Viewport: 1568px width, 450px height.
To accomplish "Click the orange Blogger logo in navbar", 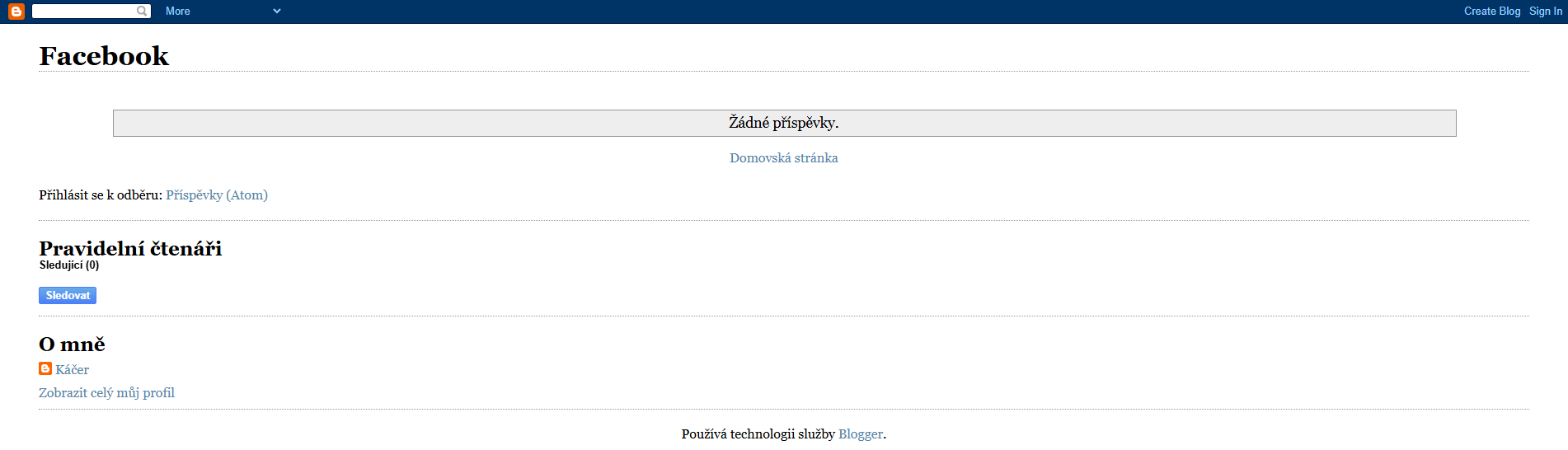I will (x=16, y=12).
